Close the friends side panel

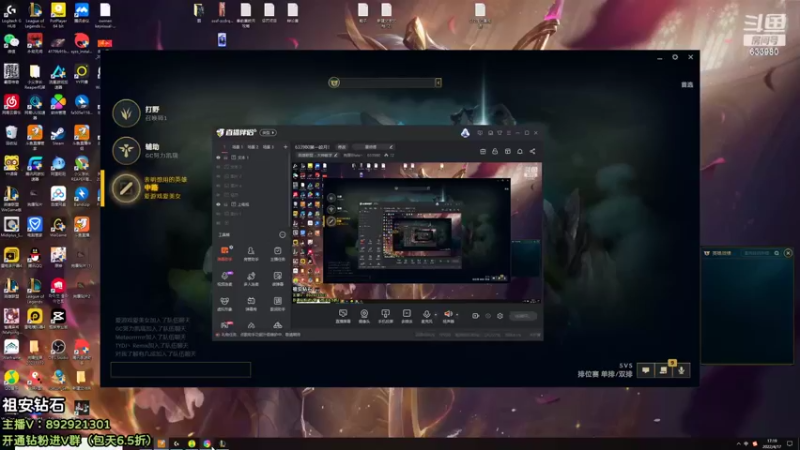(x=788, y=253)
